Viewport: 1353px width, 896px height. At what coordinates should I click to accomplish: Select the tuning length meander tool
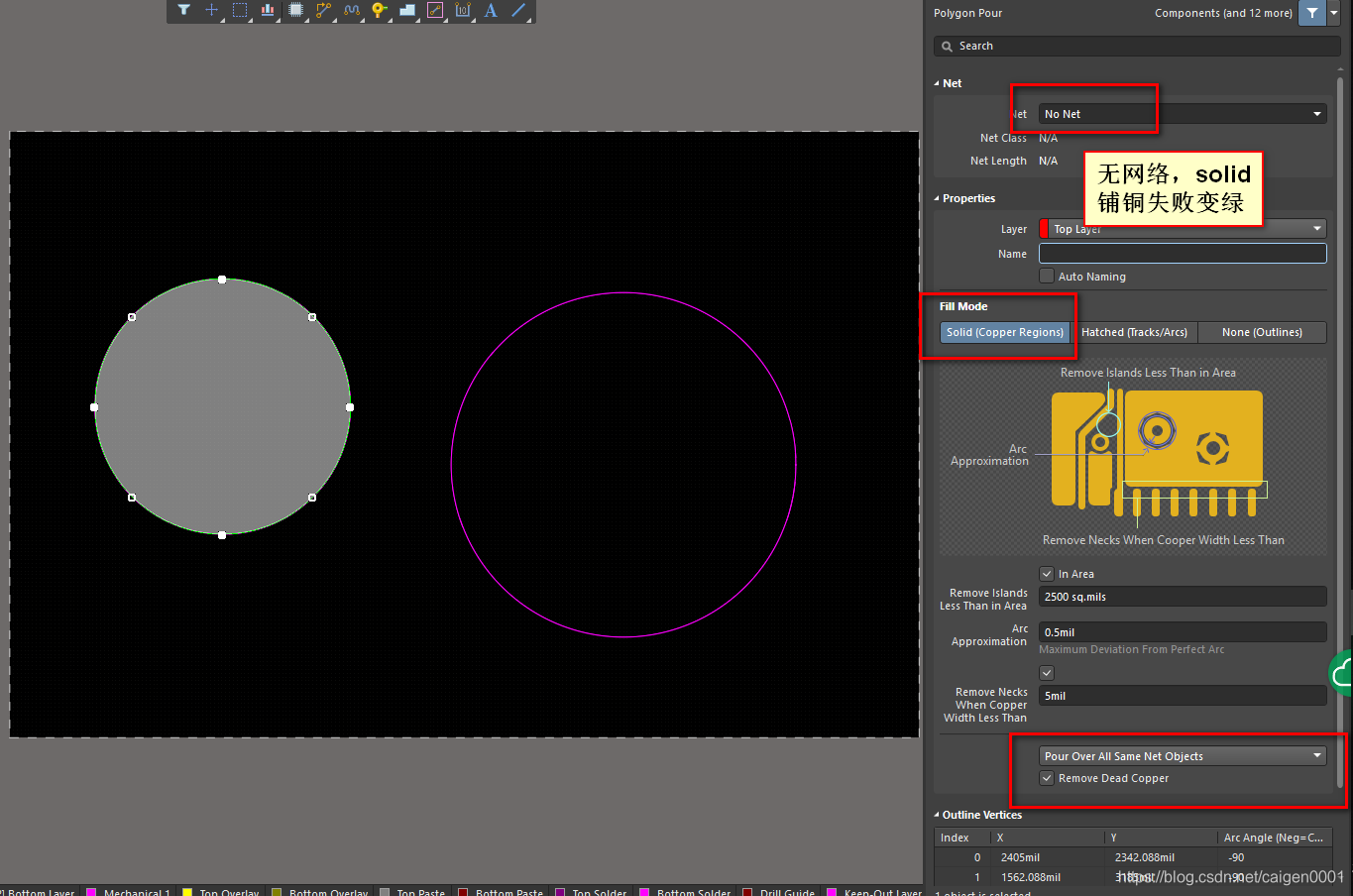[x=352, y=11]
